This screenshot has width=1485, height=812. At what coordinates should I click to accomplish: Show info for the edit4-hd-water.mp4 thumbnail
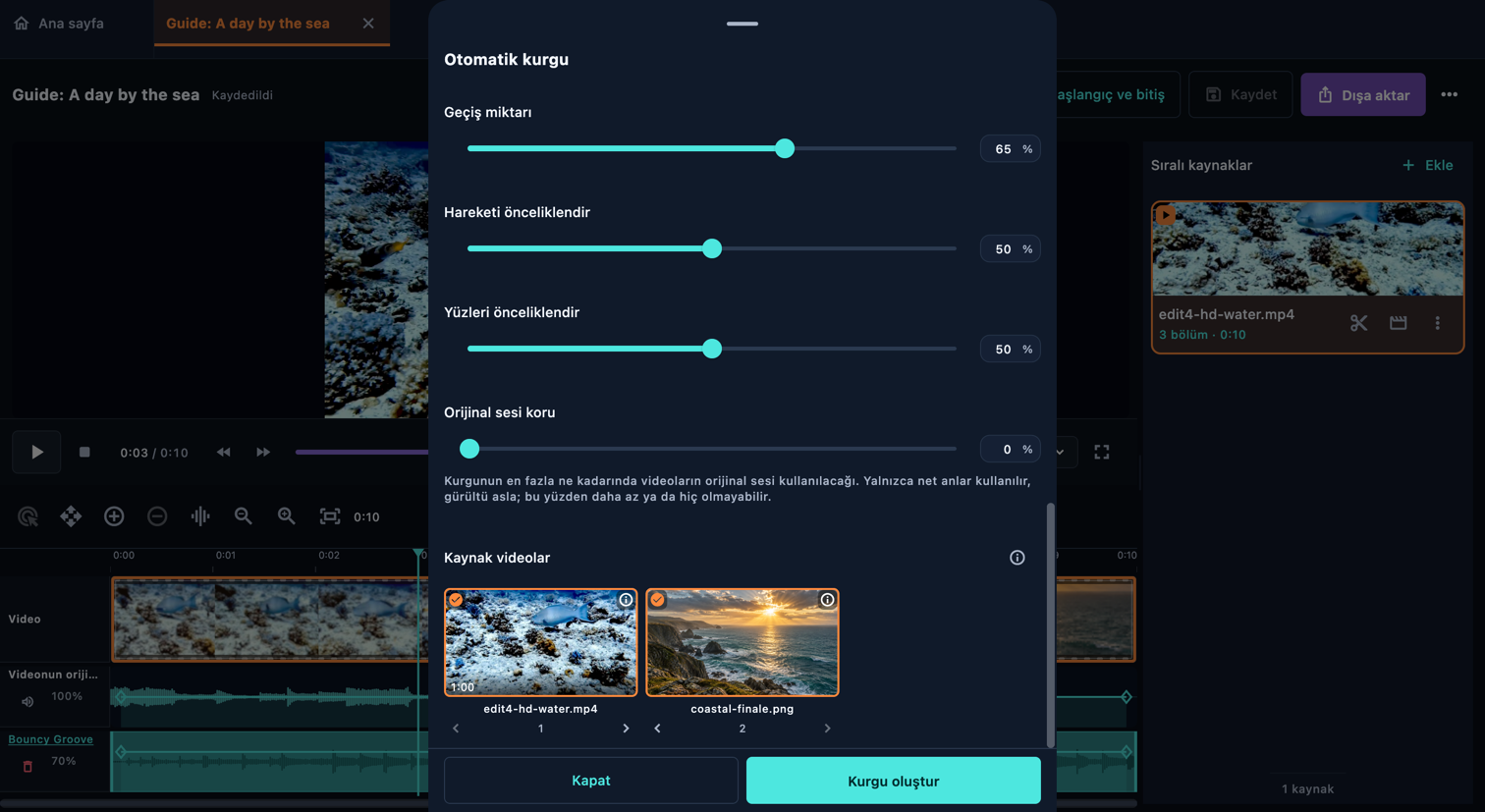pos(626,600)
